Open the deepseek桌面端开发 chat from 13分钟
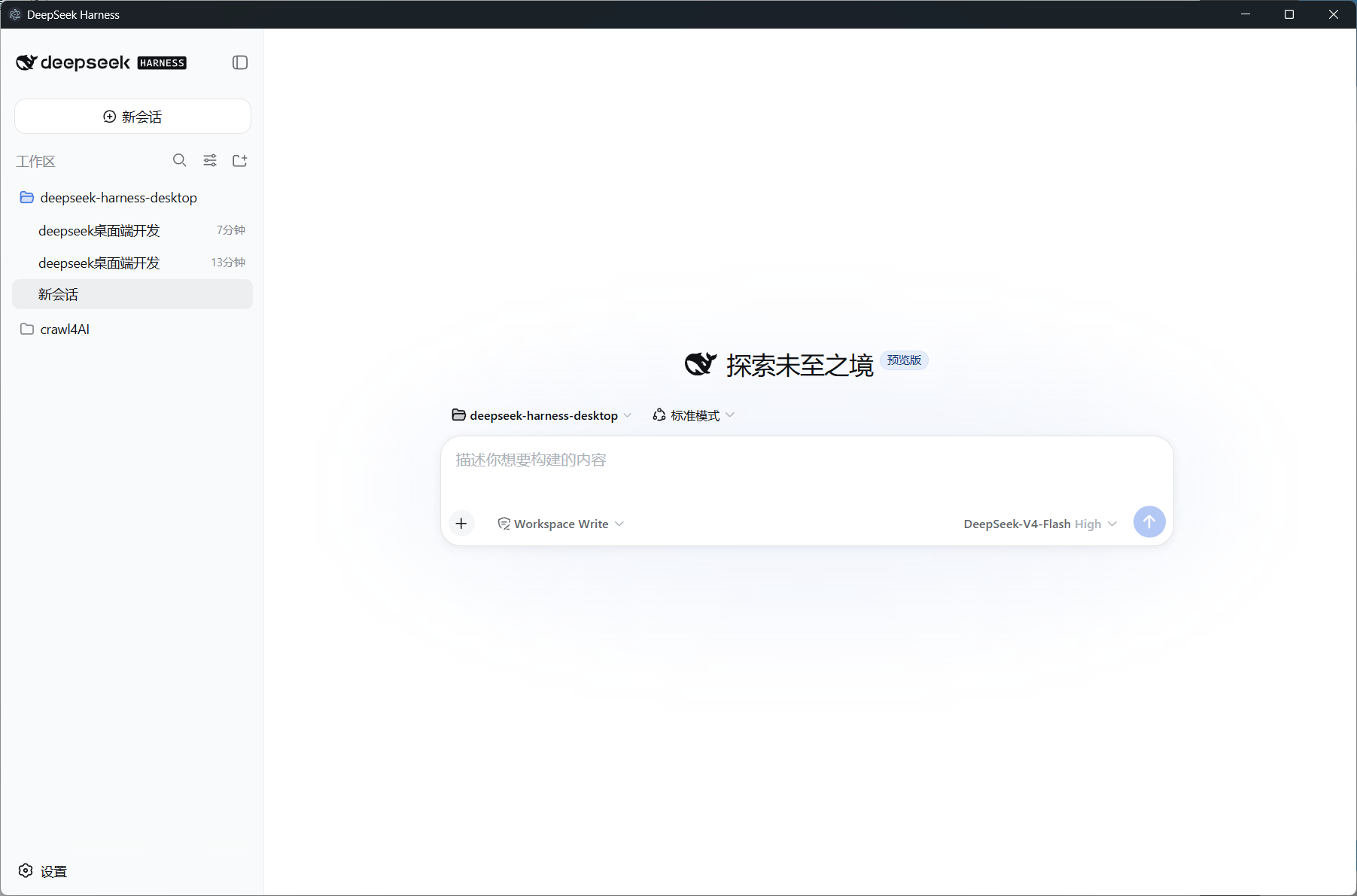Viewport: 1357px width, 896px height. [x=132, y=263]
